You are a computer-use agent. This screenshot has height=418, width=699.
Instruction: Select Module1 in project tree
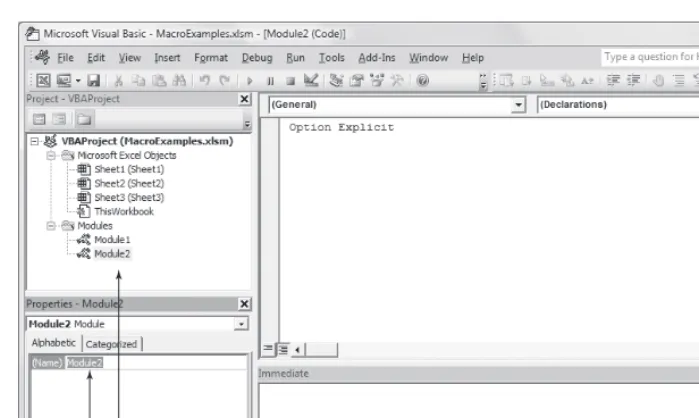[112, 240]
